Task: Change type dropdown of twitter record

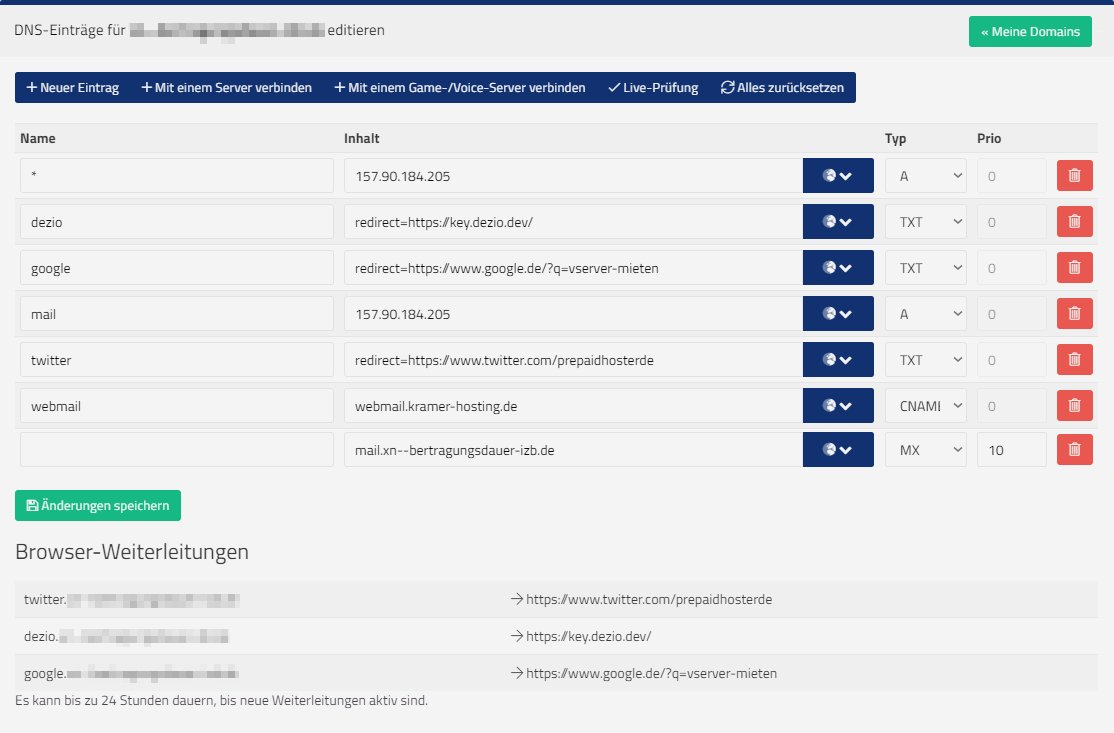Action: pyautogui.click(x=926, y=360)
